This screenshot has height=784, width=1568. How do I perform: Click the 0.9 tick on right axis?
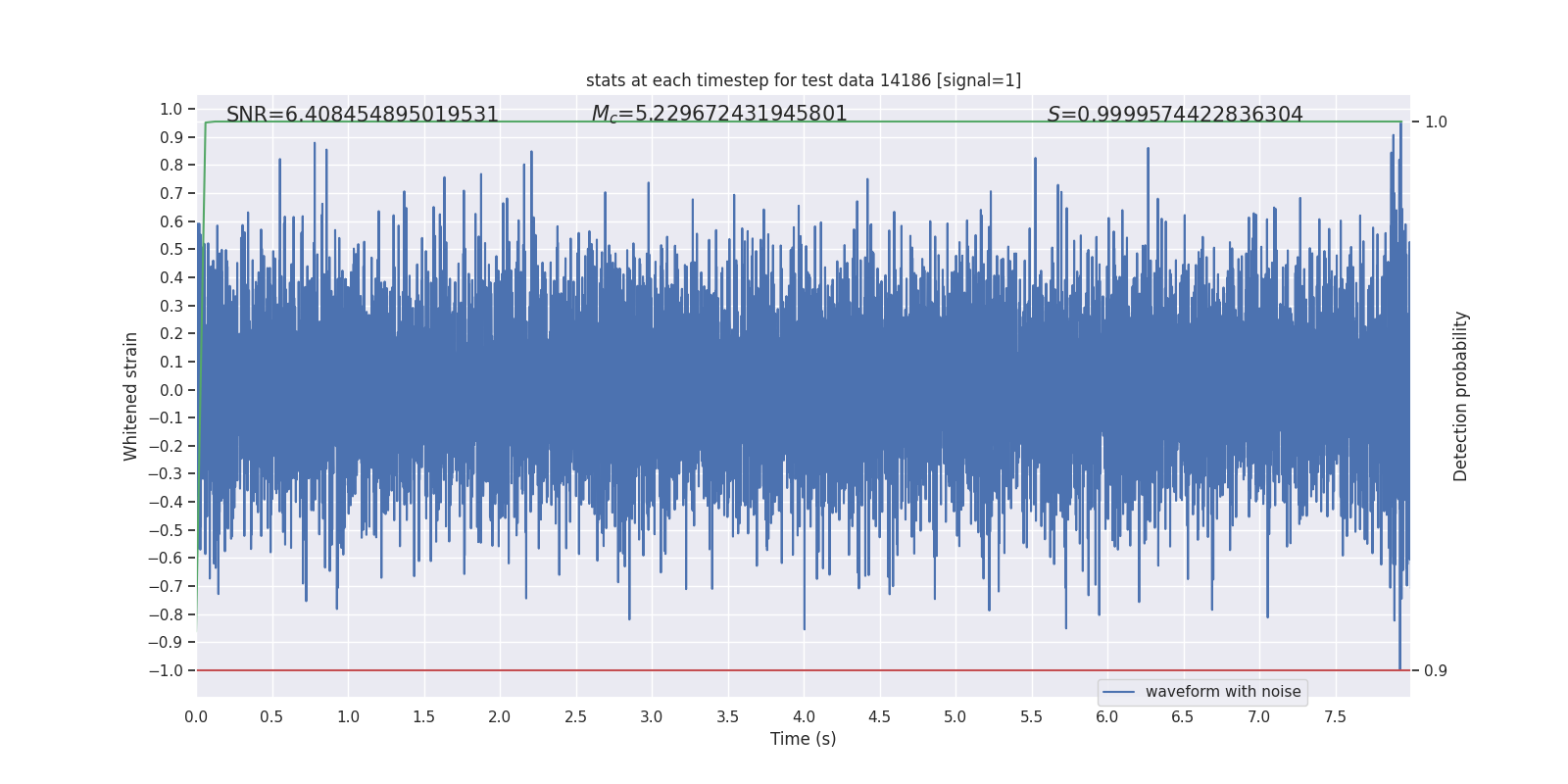[x=1436, y=670]
